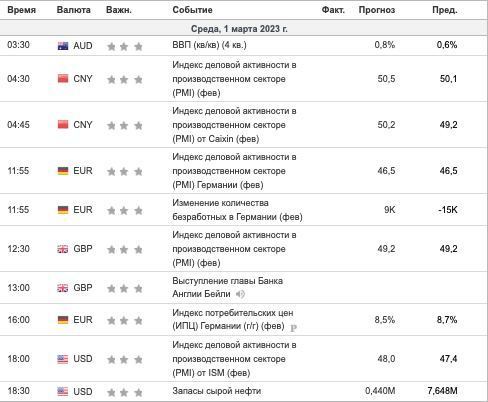This screenshot has height=402, width=488.
Task: Click the importance stars in the AUD ВВП row
Action: 125,46
